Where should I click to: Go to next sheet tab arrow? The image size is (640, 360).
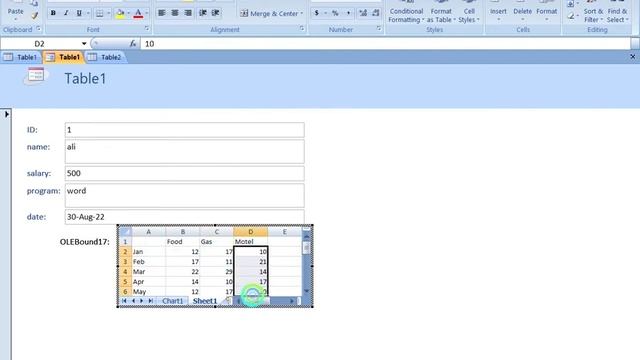tap(142, 301)
